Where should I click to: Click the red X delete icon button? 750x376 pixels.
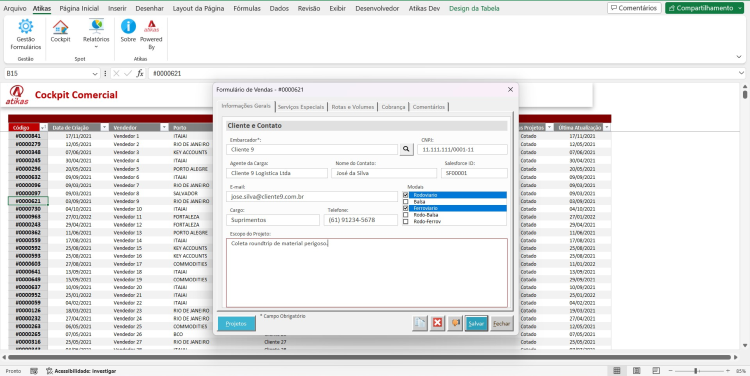(437, 323)
